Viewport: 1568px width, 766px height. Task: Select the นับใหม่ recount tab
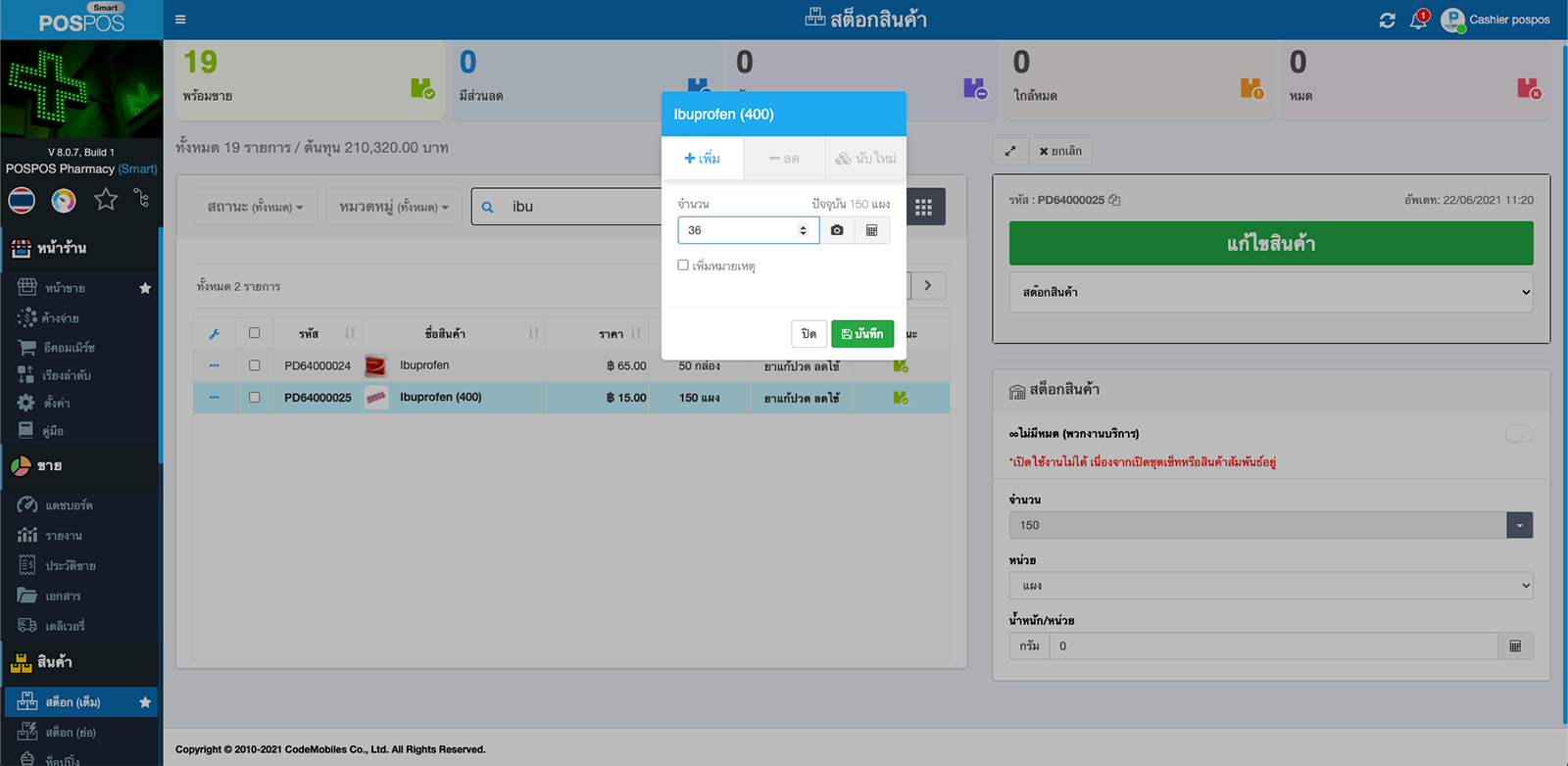pos(865,159)
